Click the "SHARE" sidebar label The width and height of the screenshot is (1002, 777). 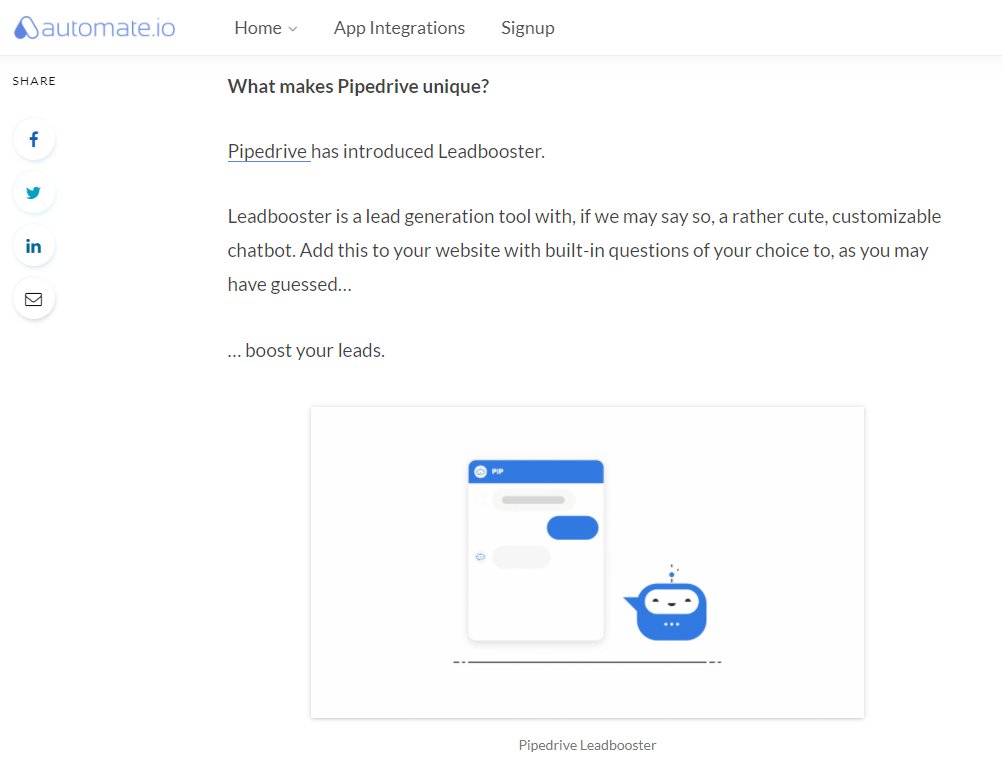34,81
